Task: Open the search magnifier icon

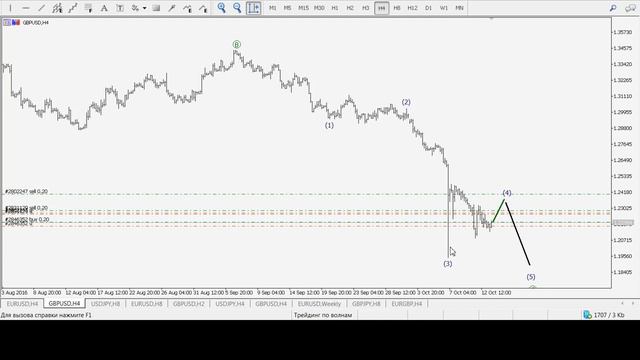Action: (613, 8)
